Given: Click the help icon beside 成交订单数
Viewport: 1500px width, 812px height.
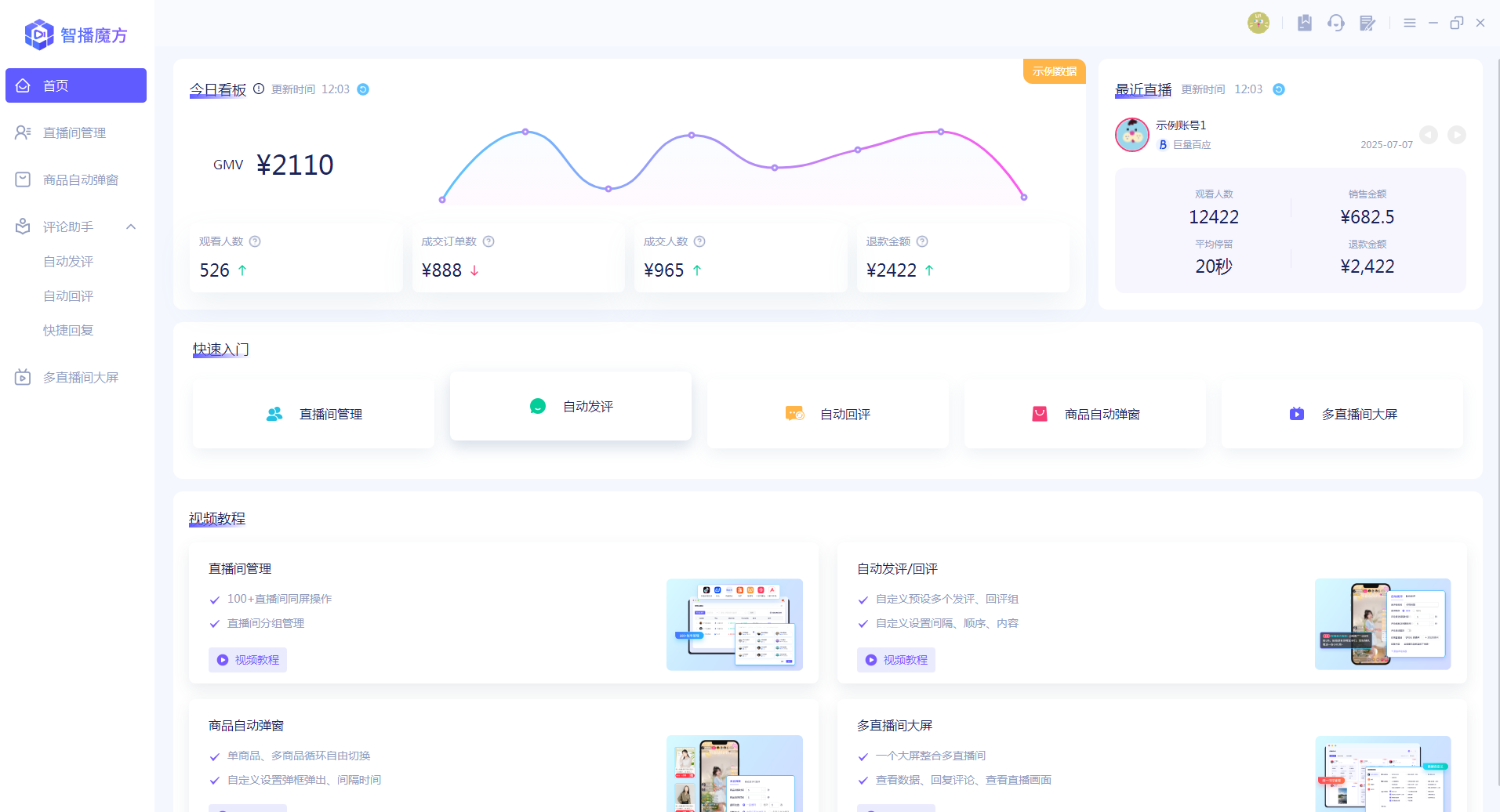Looking at the screenshot, I should [x=488, y=241].
